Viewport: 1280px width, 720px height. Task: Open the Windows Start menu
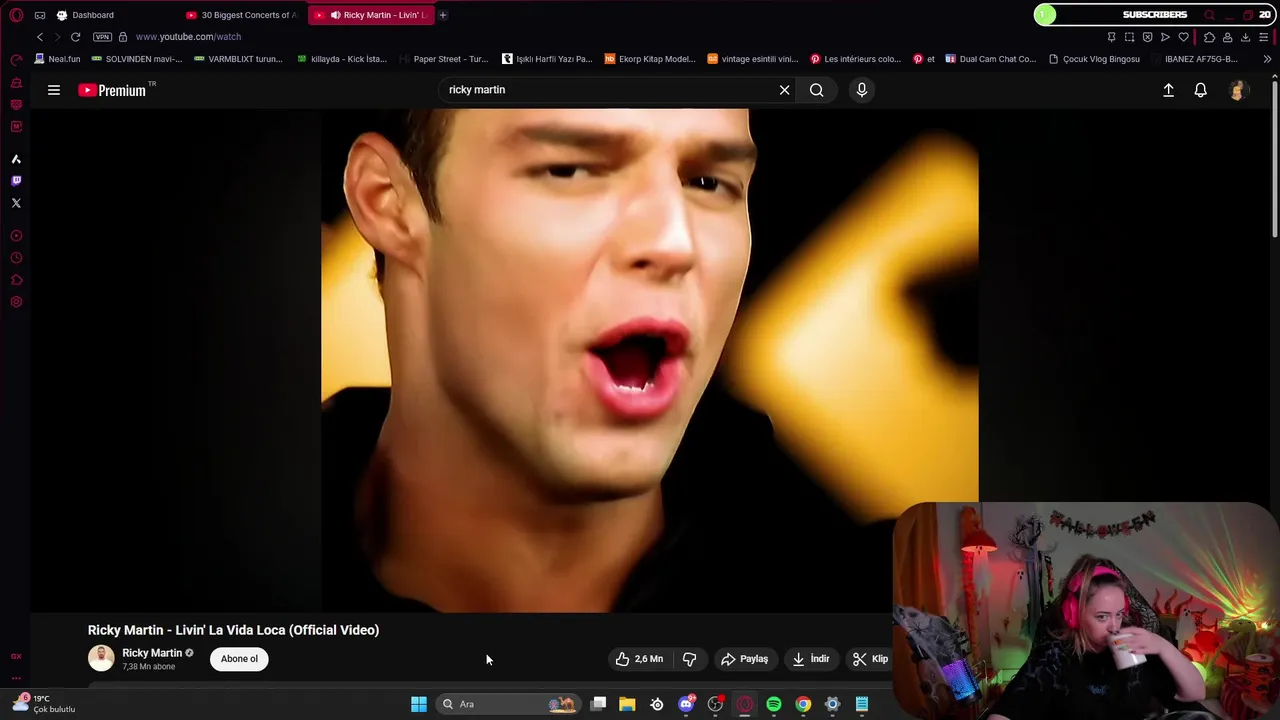point(419,704)
